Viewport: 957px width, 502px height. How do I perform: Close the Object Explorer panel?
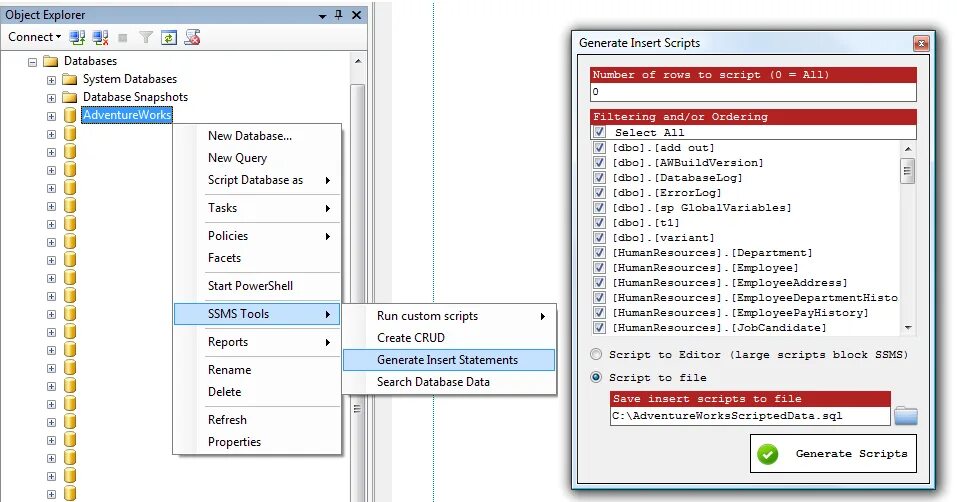356,15
